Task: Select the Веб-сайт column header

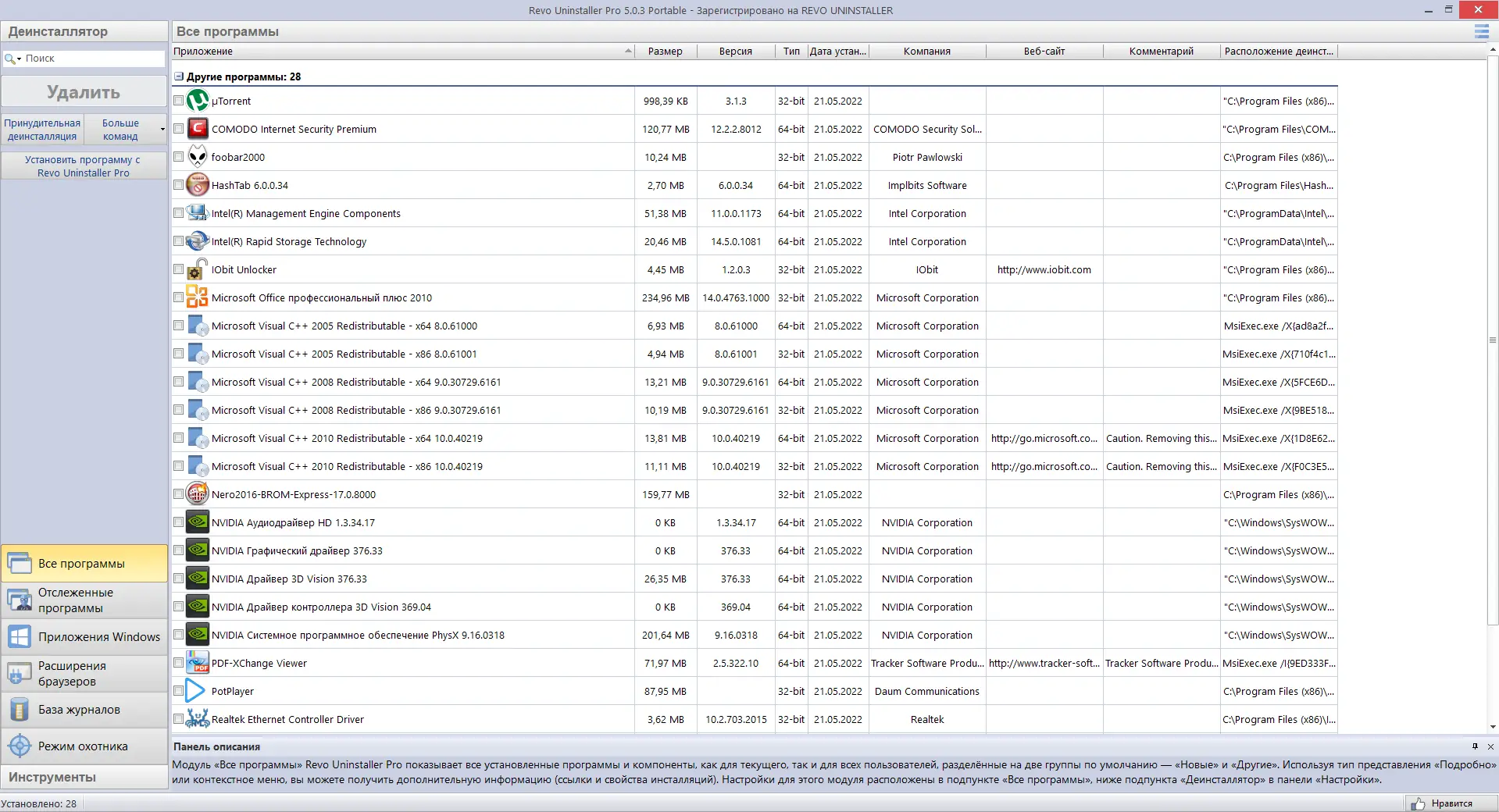Action: tap(1044, 52)
